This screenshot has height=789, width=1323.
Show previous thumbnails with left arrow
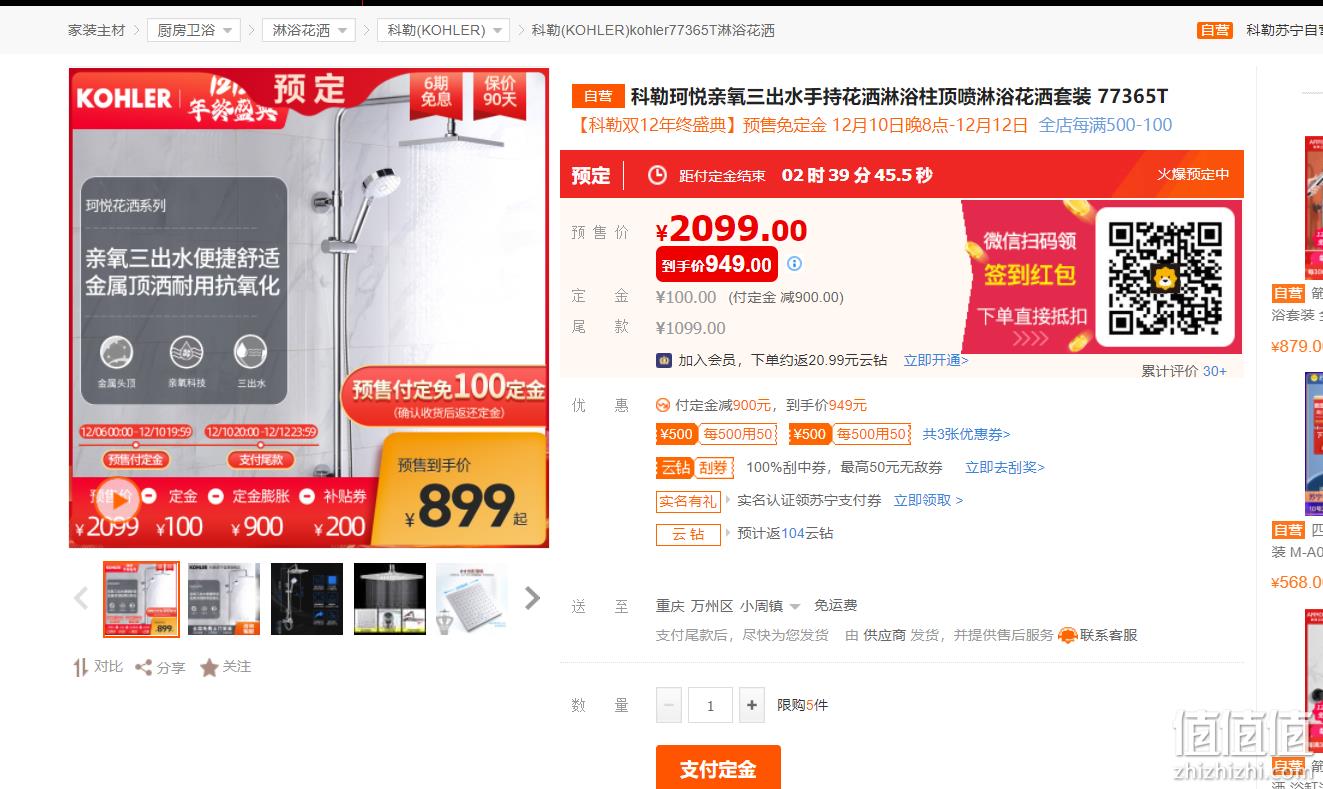click(81, 598)
